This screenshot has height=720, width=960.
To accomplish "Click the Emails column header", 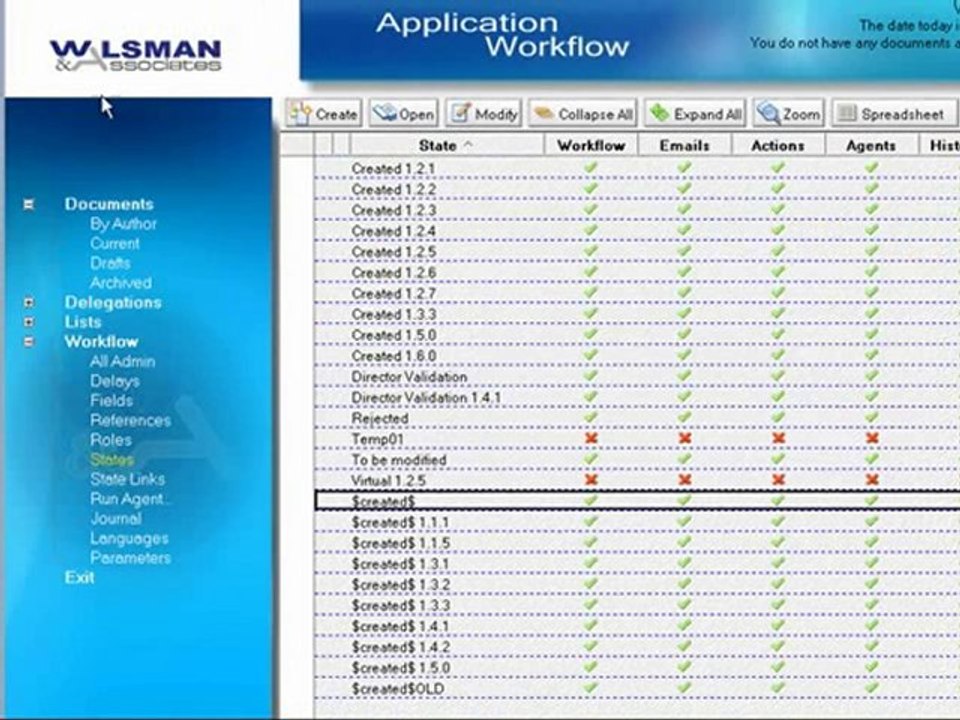I will pos(684,146).
